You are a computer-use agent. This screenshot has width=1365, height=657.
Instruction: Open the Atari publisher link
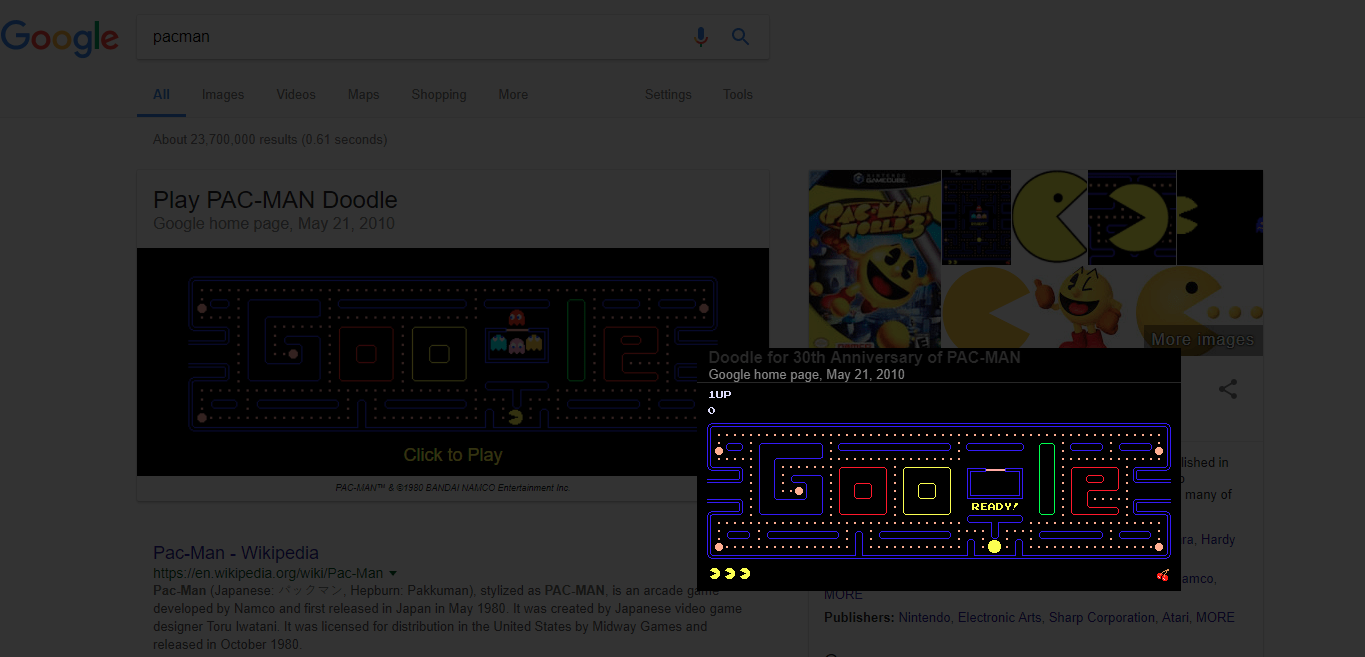pyautogui.click(x=1175, y=617)
